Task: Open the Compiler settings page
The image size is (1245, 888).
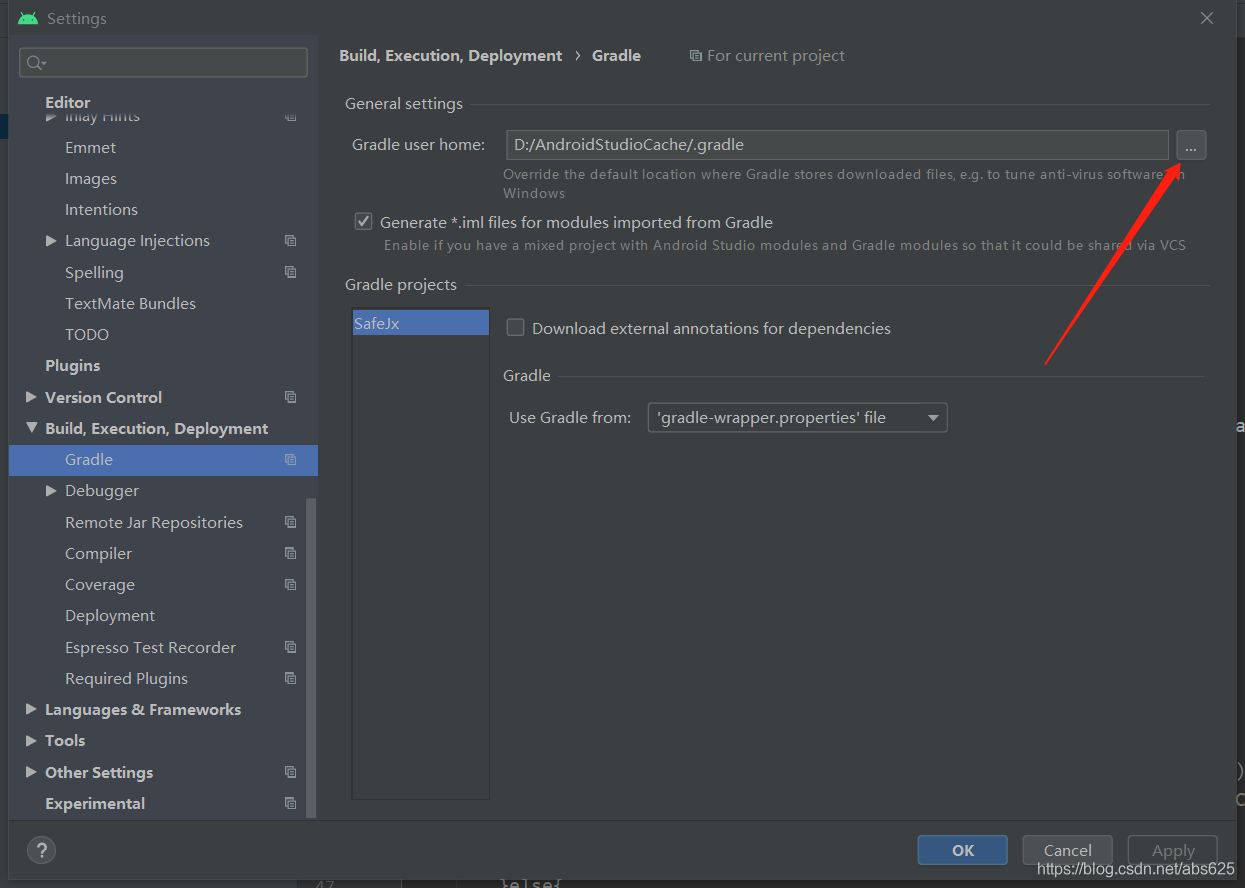Action: [98, 553]
